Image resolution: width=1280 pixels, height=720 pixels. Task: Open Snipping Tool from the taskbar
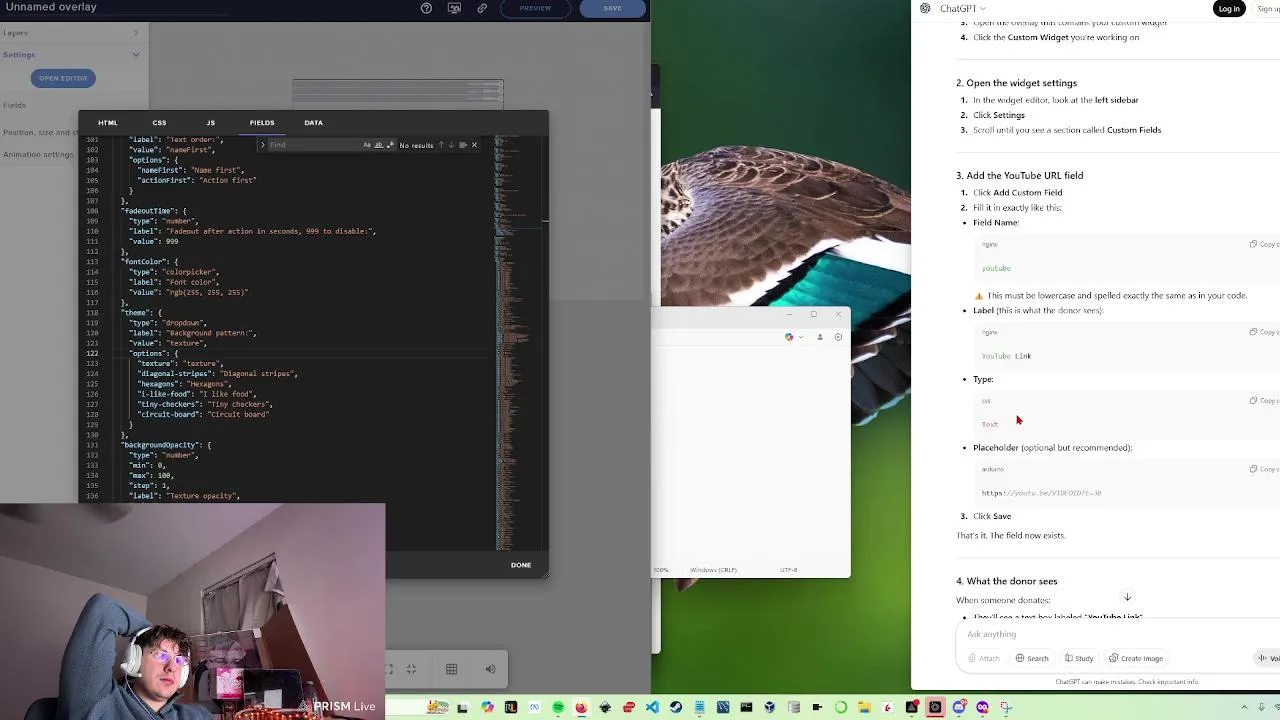tap(1006, 707)
